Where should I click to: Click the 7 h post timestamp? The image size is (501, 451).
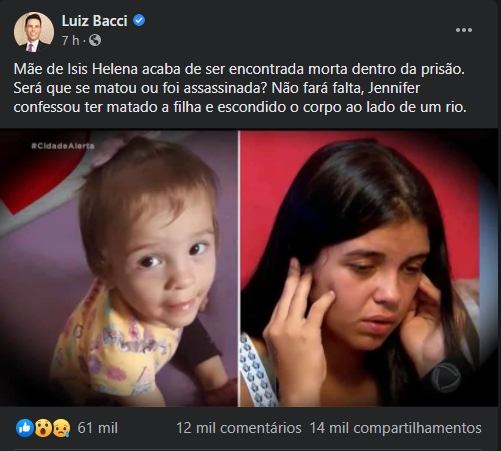[x=71, y=40]
